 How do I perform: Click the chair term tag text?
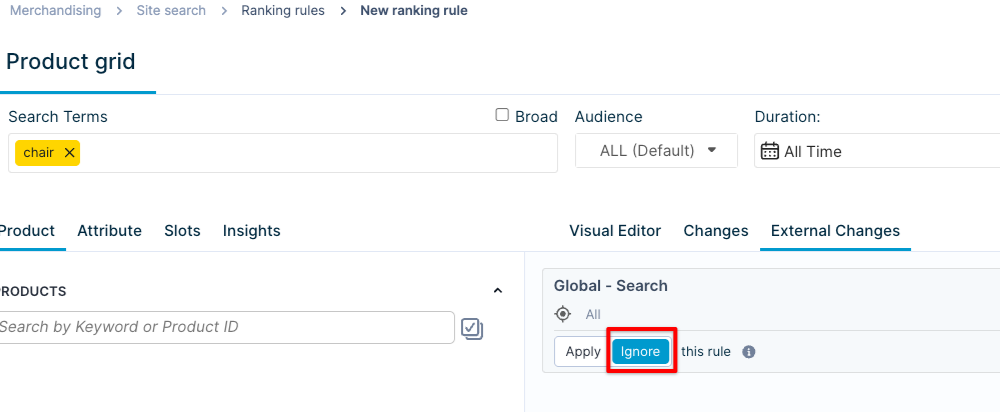click(39, 153)
